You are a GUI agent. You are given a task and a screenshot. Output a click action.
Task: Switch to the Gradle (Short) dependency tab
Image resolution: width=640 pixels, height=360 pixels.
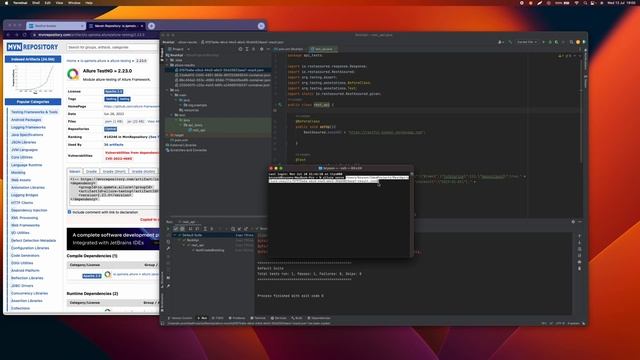pyautogui.click(x=114, y=171)
